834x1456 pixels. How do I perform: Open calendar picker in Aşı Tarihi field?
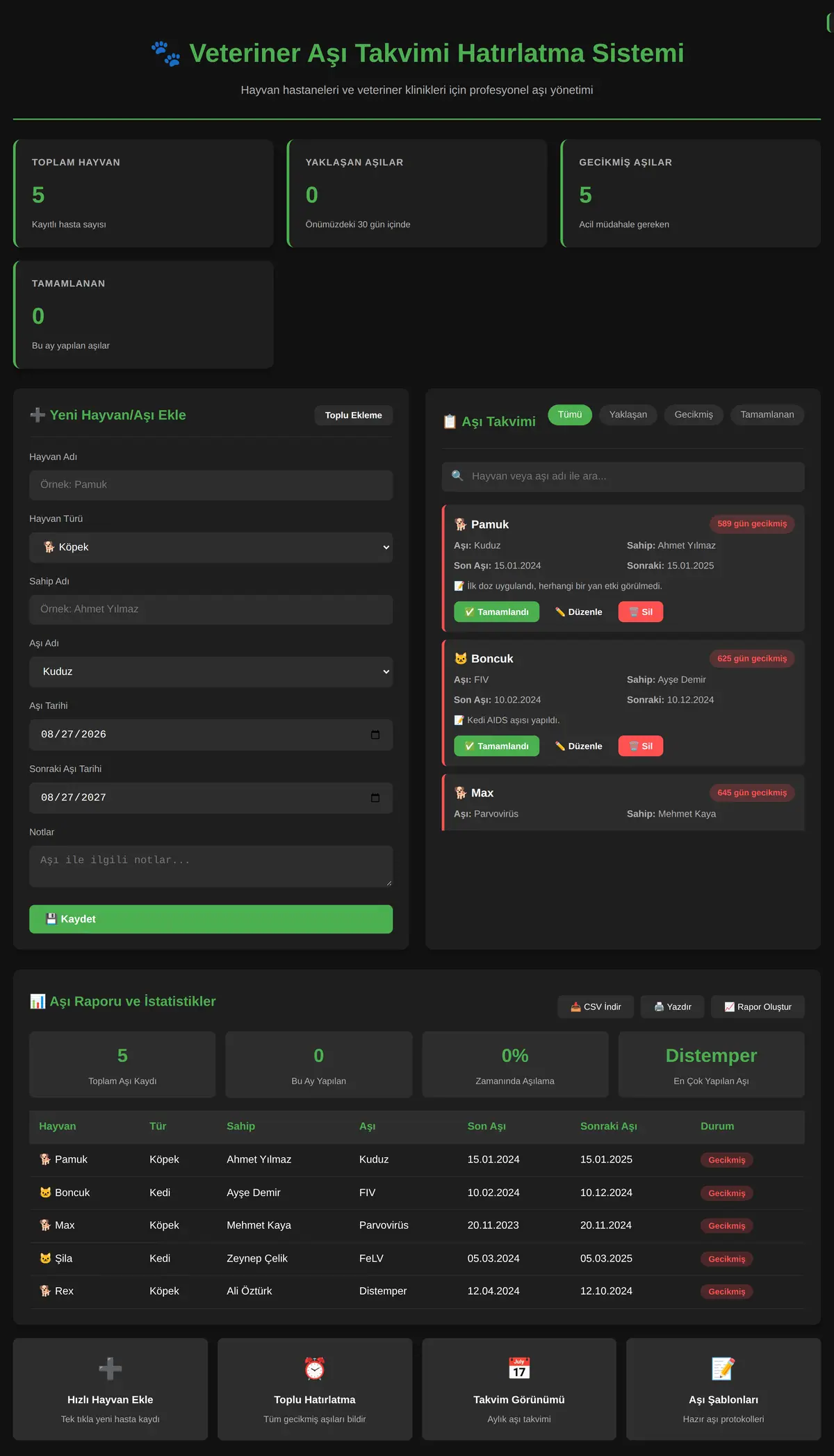coord(375,735)
